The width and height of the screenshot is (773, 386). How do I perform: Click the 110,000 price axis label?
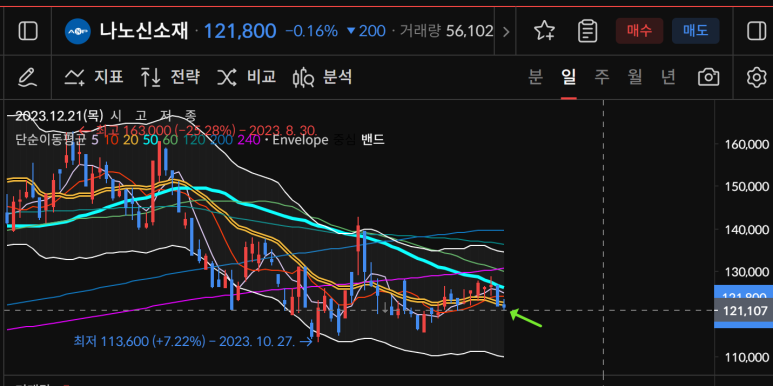[747, 357]
